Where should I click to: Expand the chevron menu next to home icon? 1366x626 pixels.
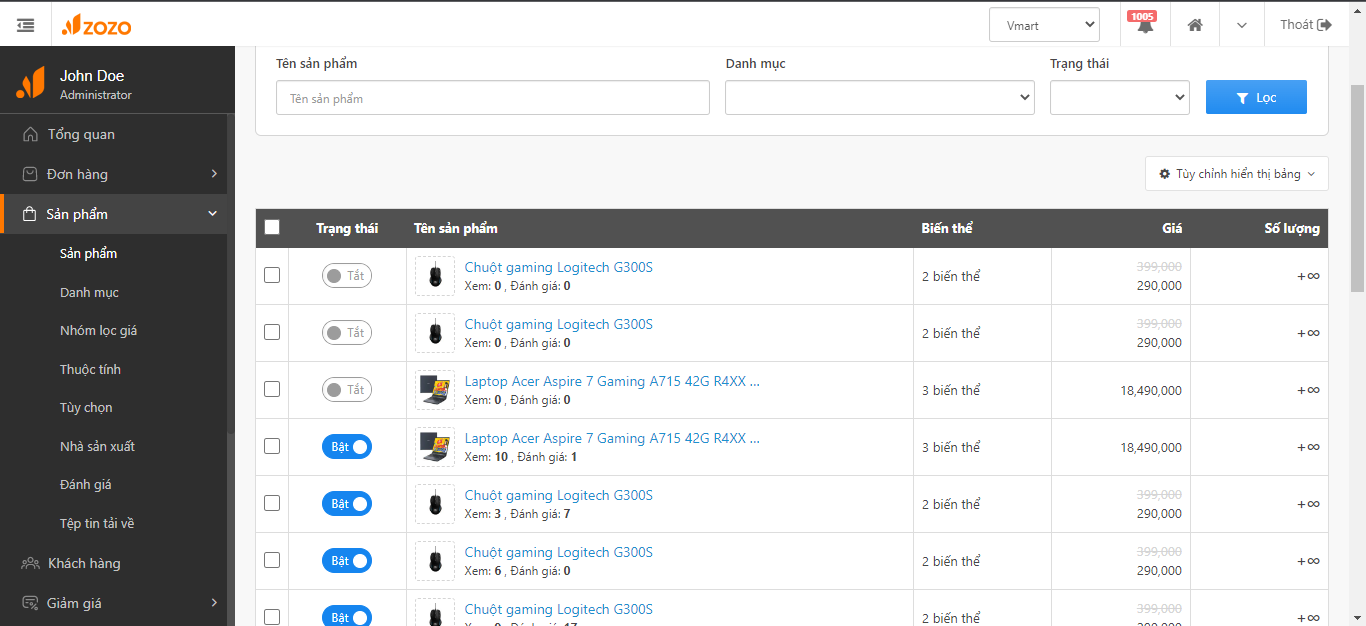[1242, 25]
